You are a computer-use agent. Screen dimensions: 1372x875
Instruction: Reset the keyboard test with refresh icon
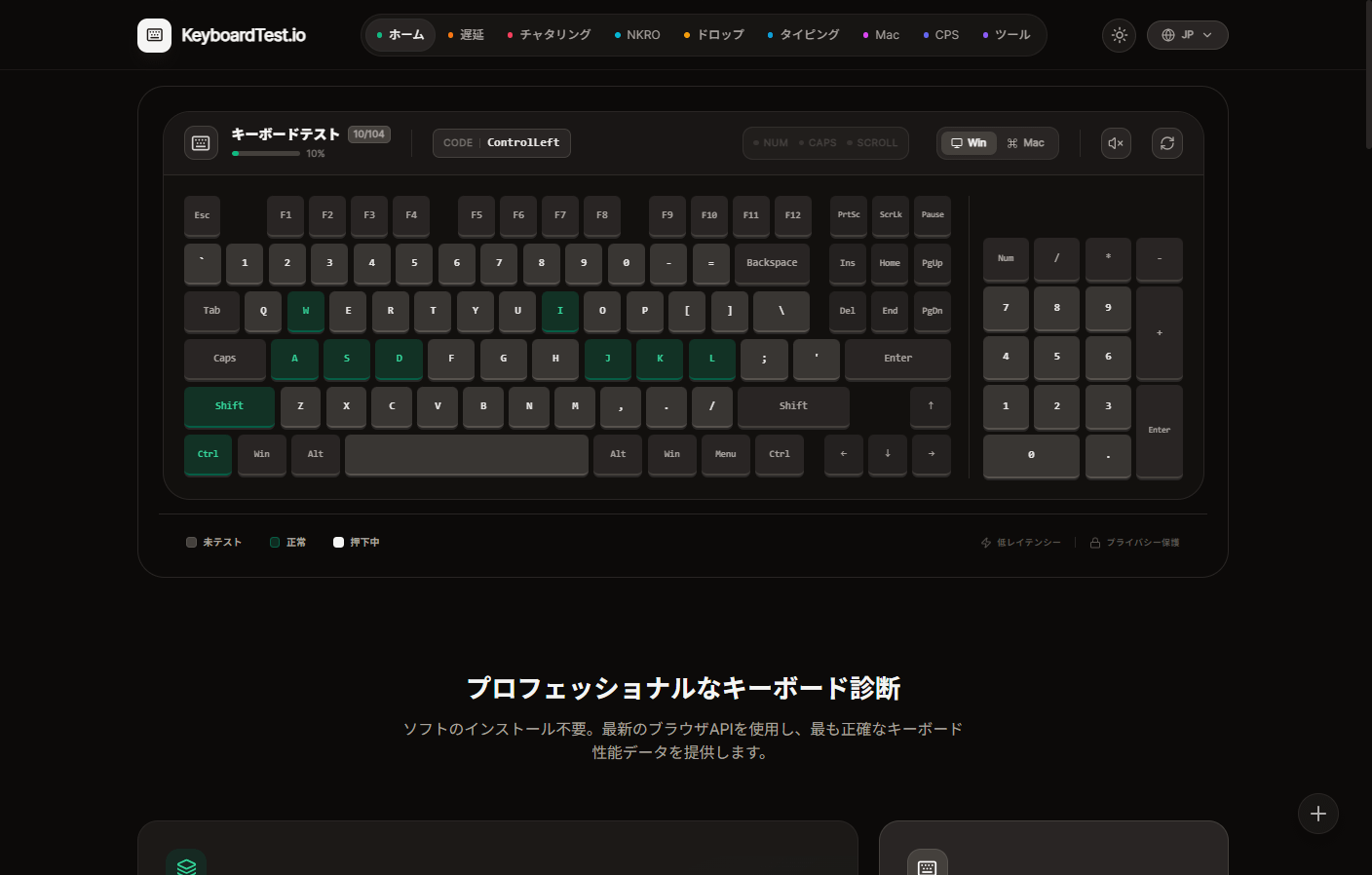point(1166,143)
